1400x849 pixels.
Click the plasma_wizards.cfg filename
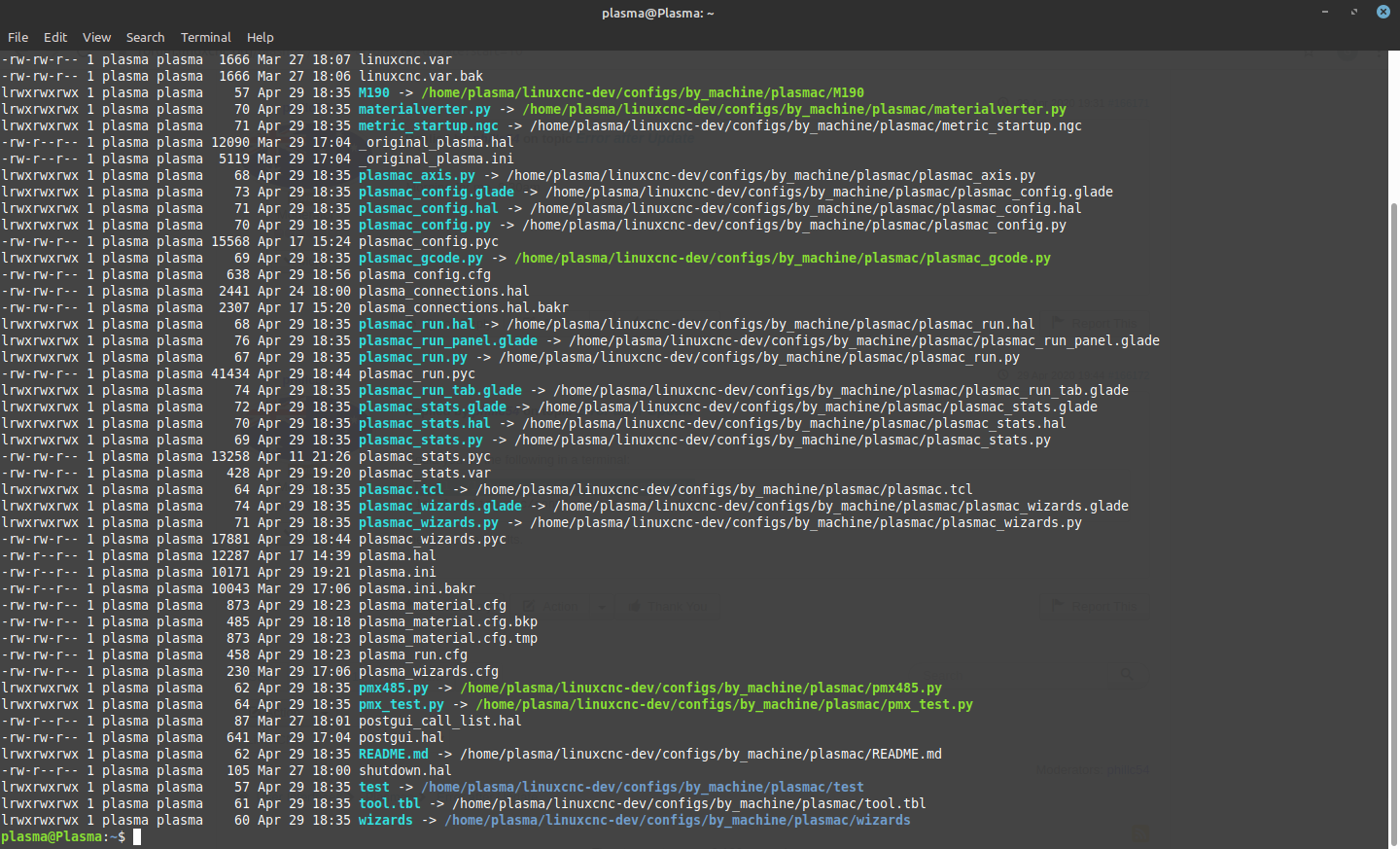coord(429,671)
